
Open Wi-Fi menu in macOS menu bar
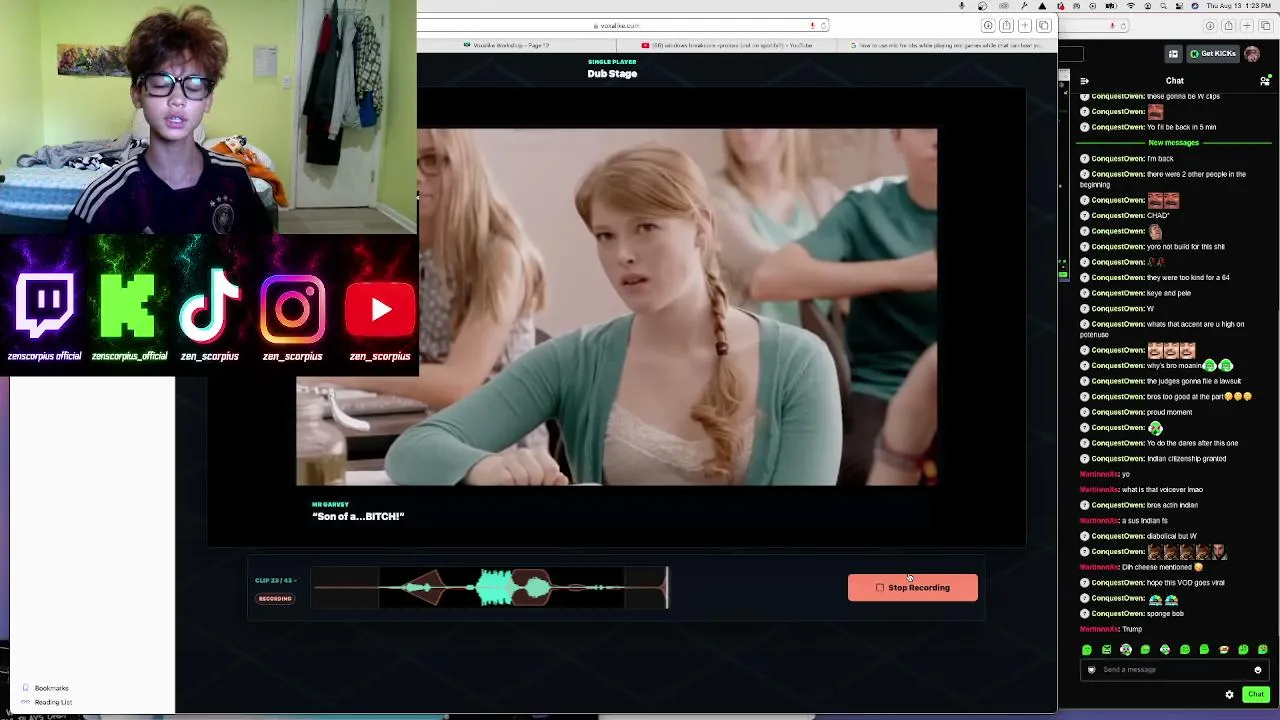tap(1130, 6)
